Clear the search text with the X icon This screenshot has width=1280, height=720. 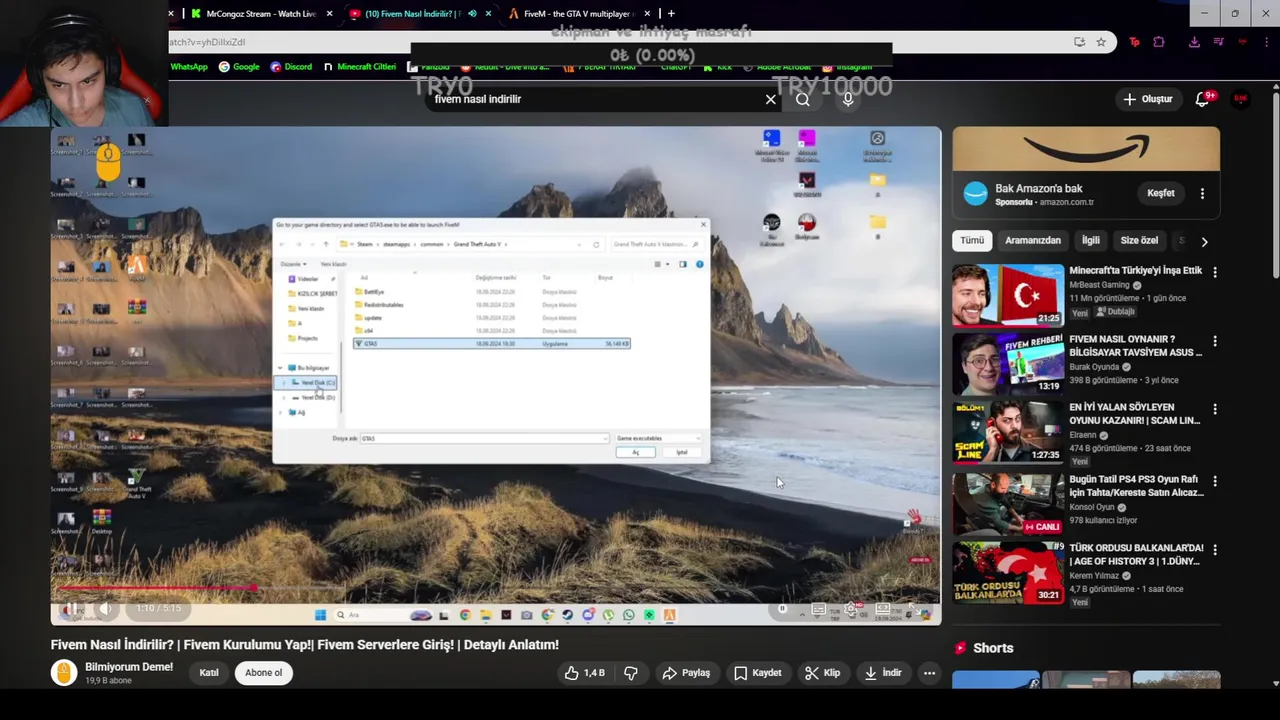(x=771, y=99)
